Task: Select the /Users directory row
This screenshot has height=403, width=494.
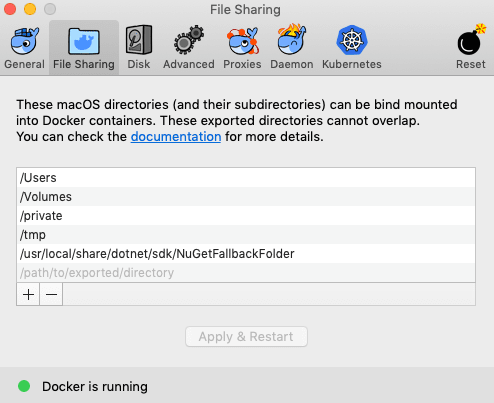Action: tap(246, 178)
